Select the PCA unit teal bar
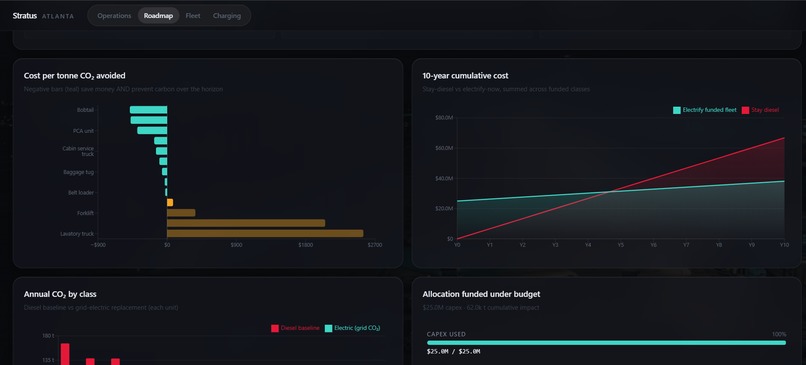The height and width of the screenshot is (365, 806). point(152,131)
